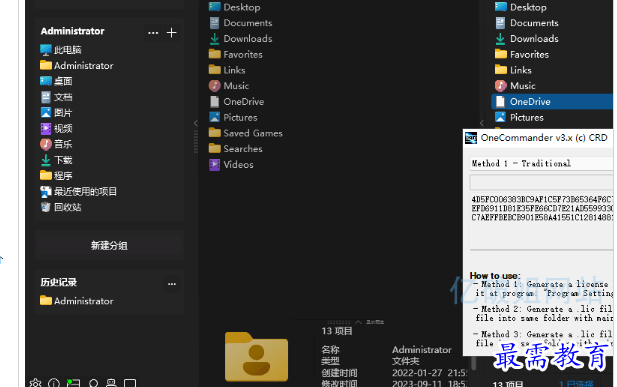The height and width of the screenshot is (387, 617).
Task: Add a favorite with the plus icon
Action: coord(172,33)
